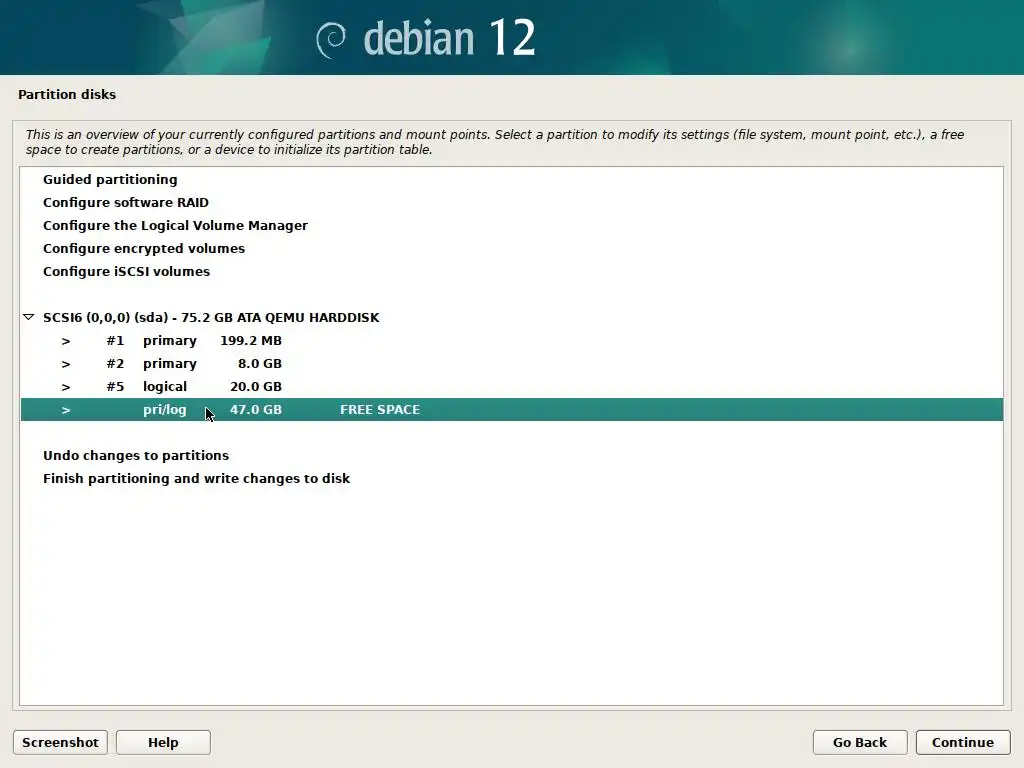The image size is (1024, 768).
Task: Click the 20.0 GB size value
Action: click(256, 387)
